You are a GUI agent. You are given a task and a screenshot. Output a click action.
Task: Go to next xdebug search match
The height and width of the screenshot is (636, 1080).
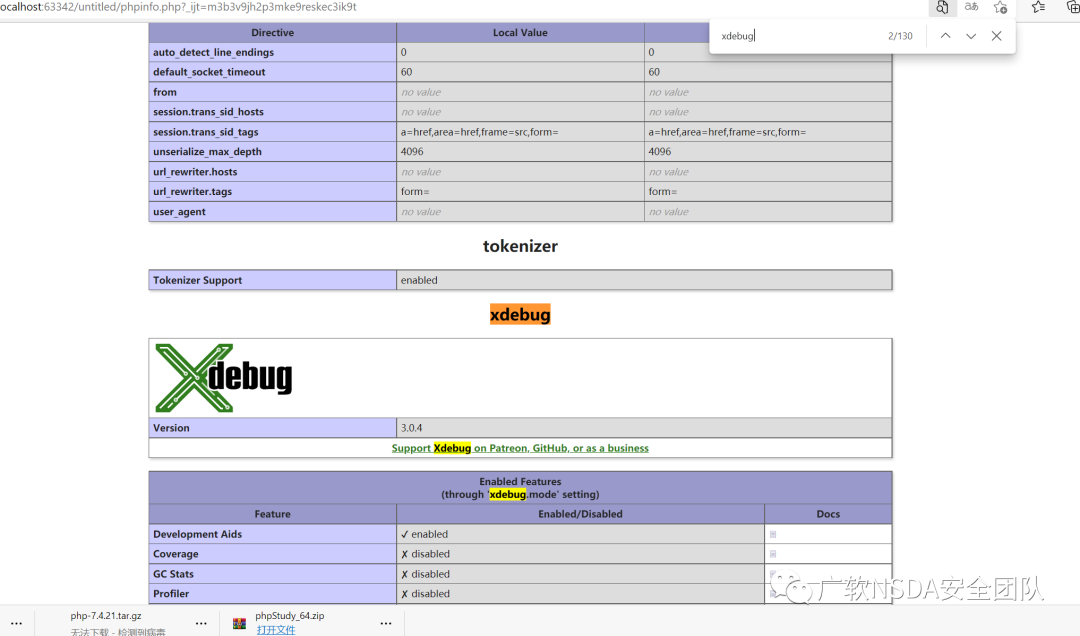tap(971, 36)
